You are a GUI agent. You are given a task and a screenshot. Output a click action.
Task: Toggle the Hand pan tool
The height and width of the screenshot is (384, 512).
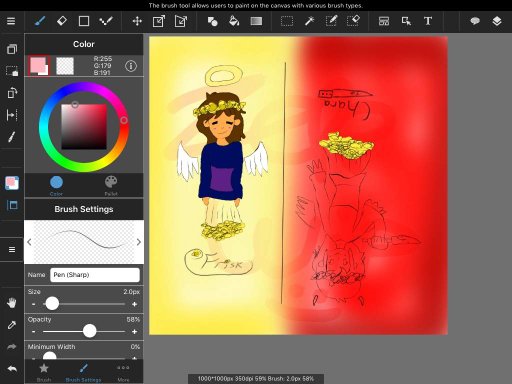(12, 303)
